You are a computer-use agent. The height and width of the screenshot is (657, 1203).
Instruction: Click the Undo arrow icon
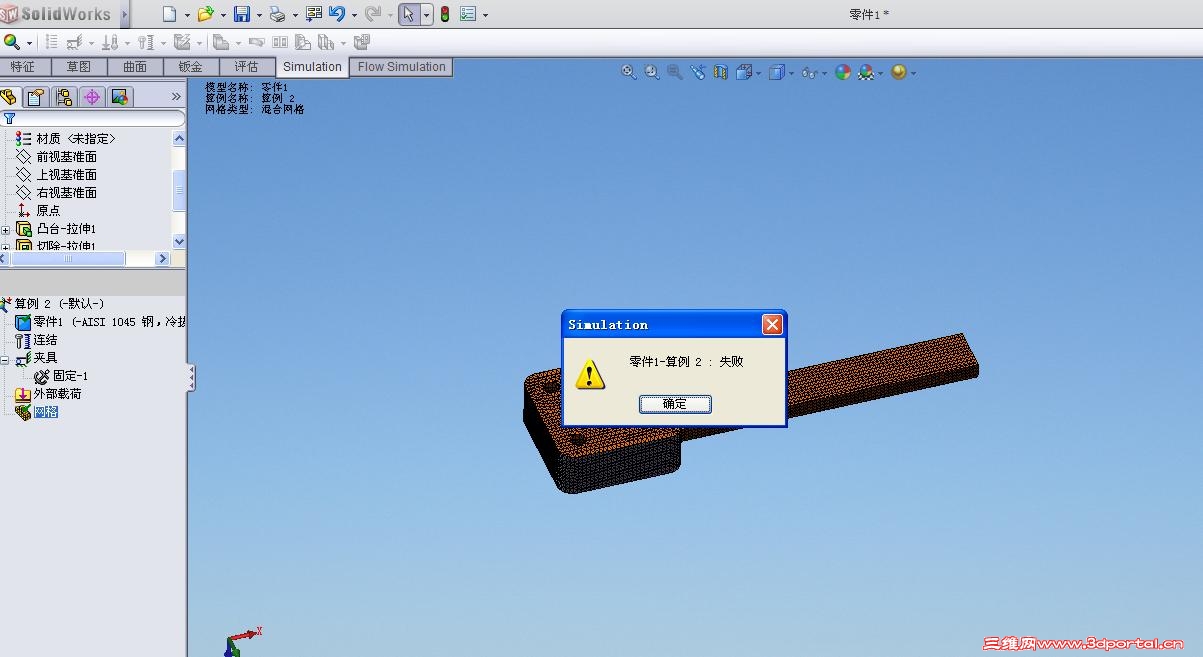(x=337, y=14)
